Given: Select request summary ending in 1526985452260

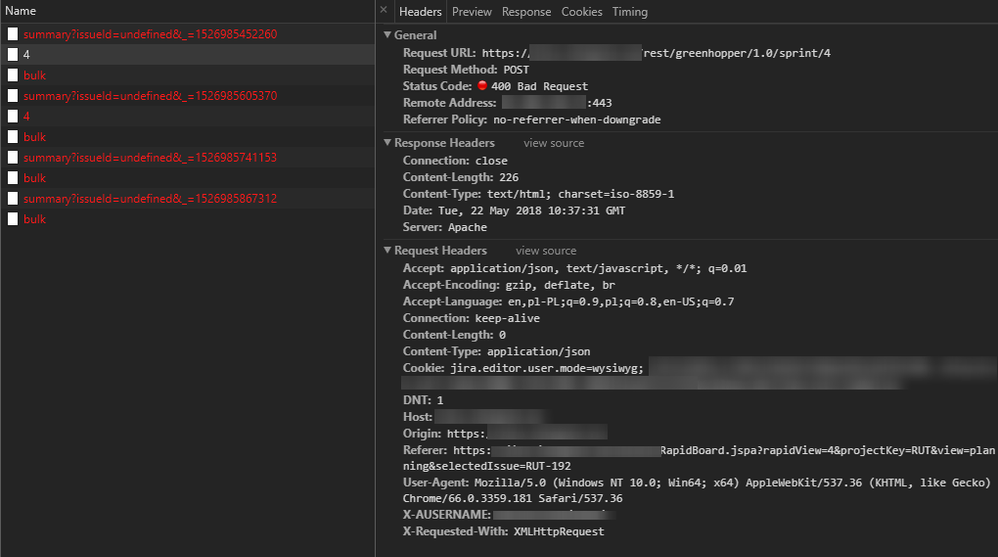Looking at the screenshot, I should (150, 34).
